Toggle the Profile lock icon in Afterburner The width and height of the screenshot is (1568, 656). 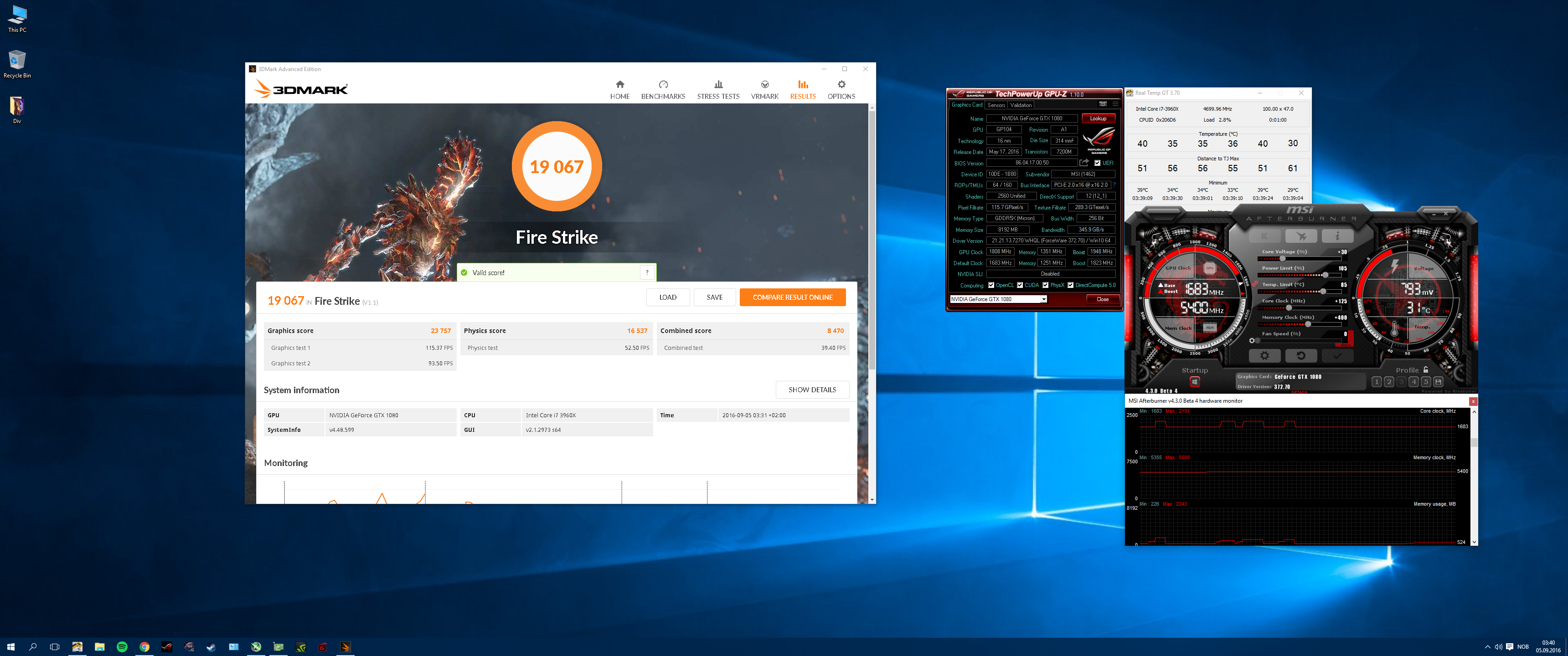tap(1426, 369)
